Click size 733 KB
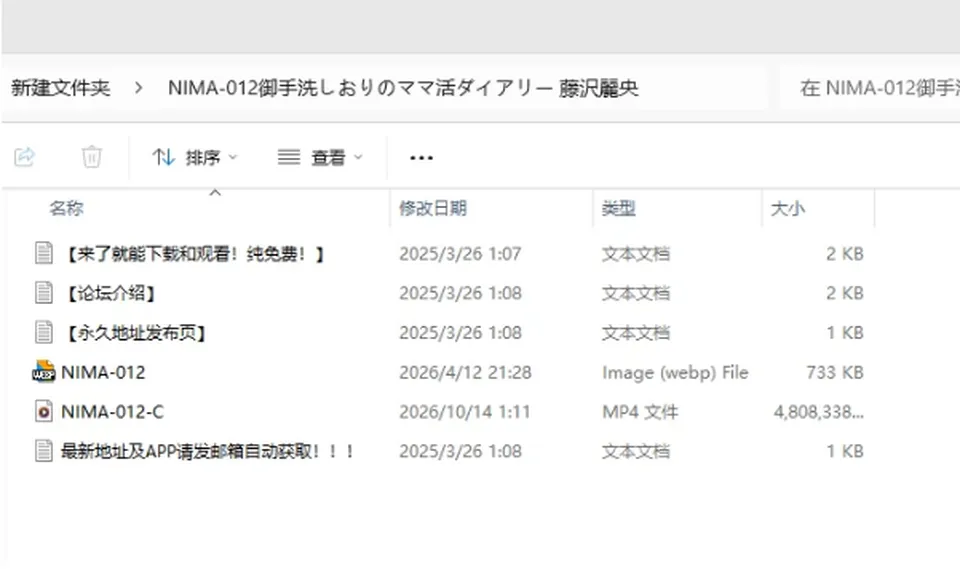Screen dimensions: 960x569 (834, 372)
